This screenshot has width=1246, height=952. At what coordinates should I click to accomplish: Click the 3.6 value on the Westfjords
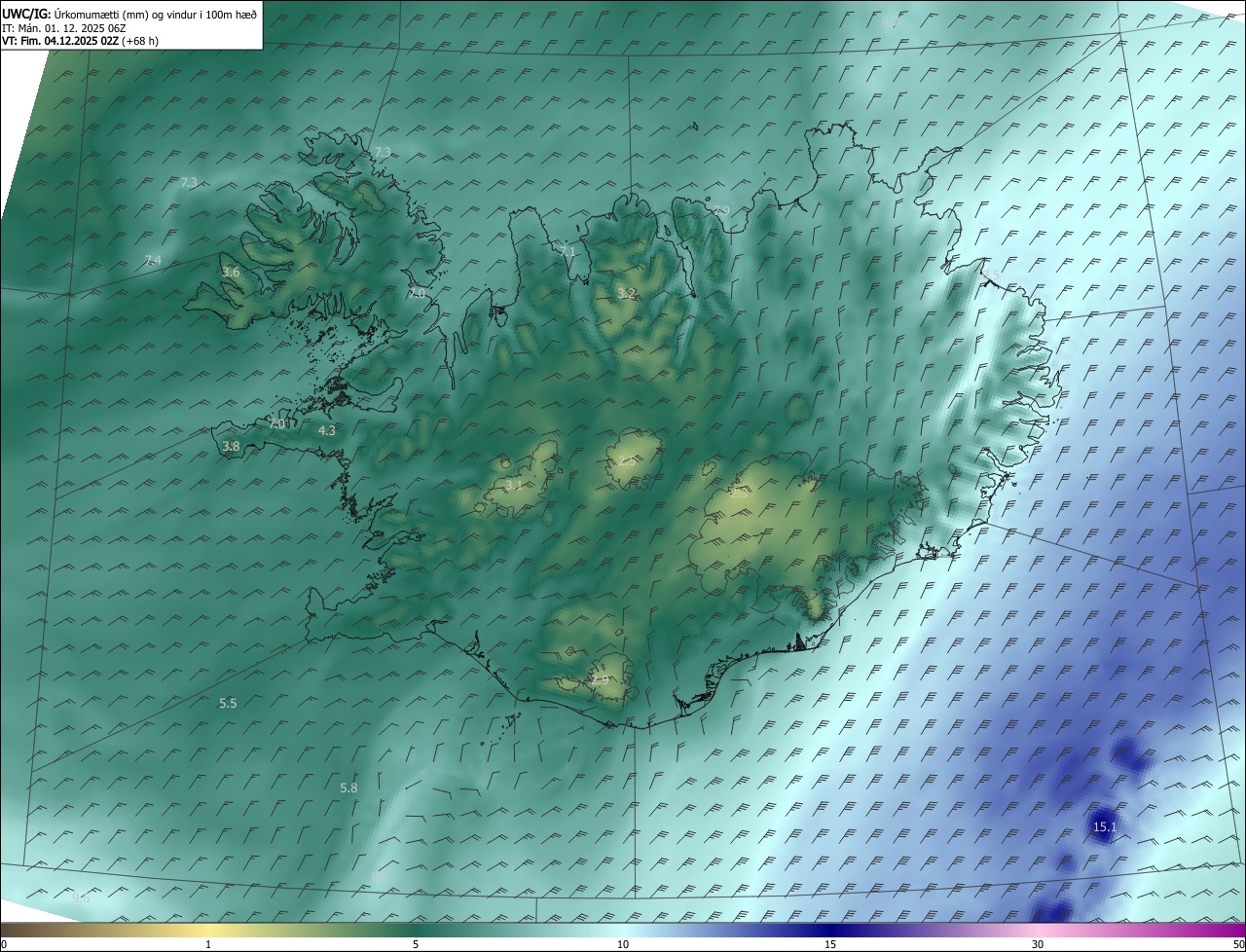(231, 273)
